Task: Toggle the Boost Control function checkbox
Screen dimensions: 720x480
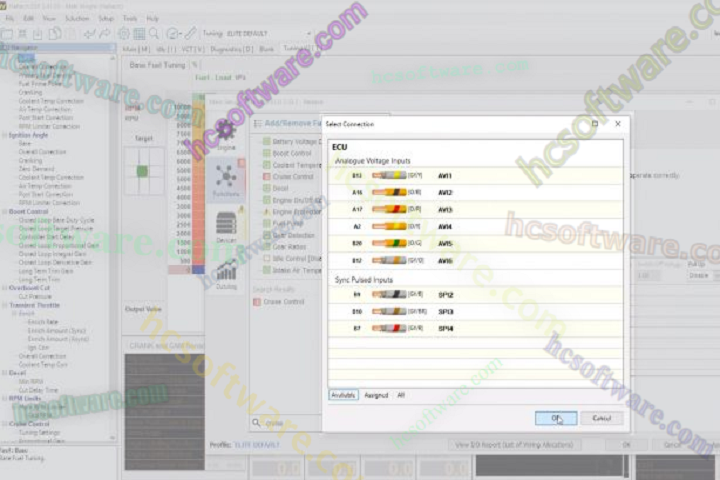Action: point(266,153)
